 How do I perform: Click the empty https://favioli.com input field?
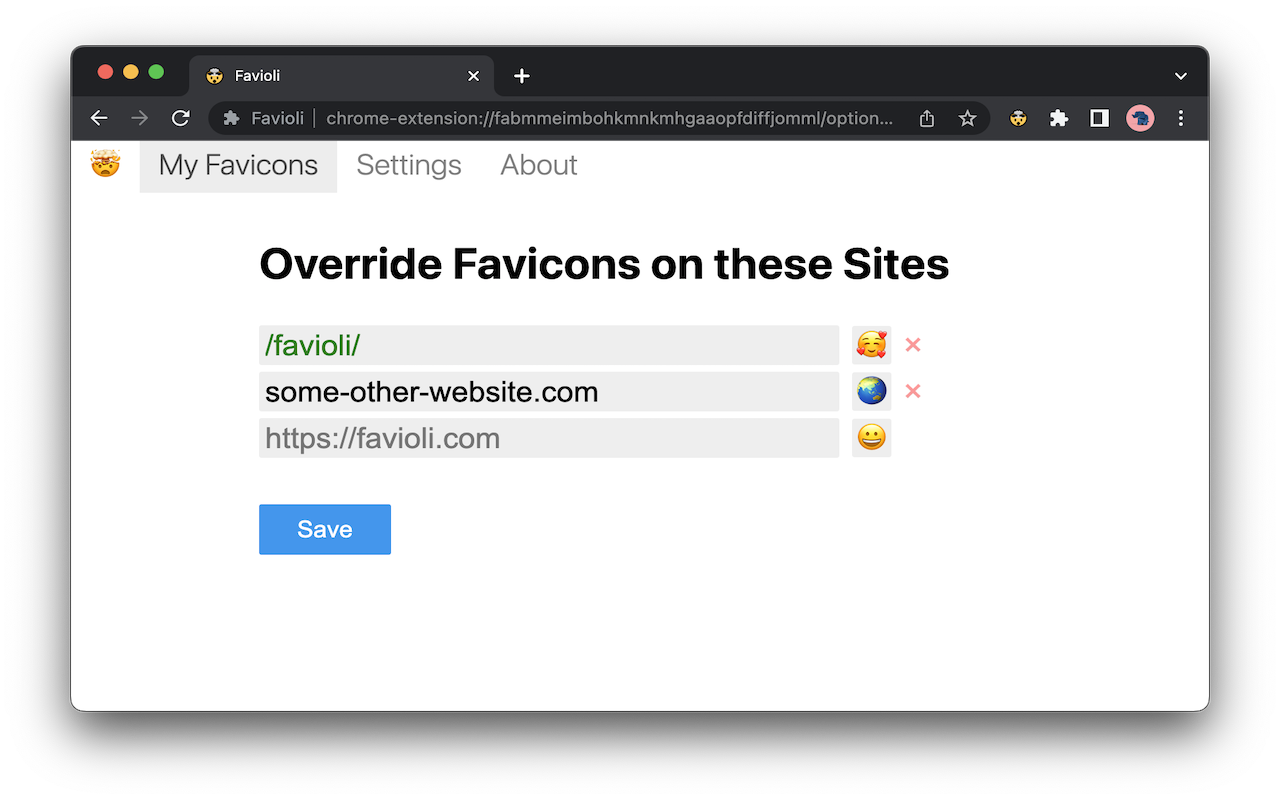coord(548,438)
